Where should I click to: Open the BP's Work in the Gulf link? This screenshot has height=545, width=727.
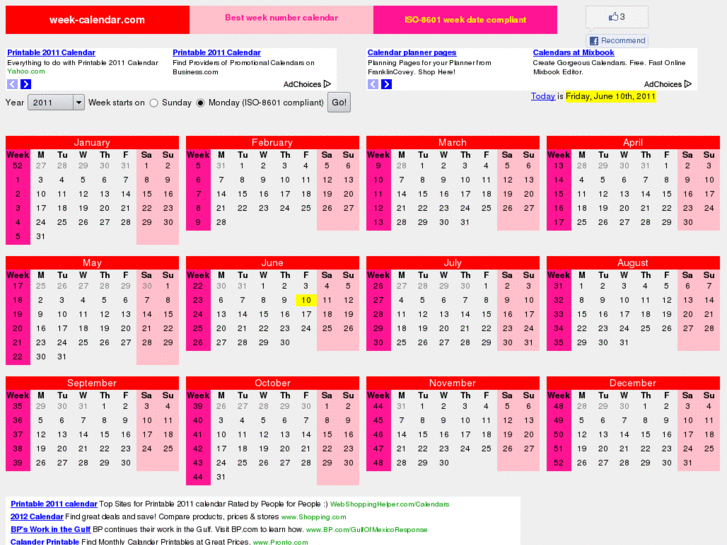pos(51,529)
